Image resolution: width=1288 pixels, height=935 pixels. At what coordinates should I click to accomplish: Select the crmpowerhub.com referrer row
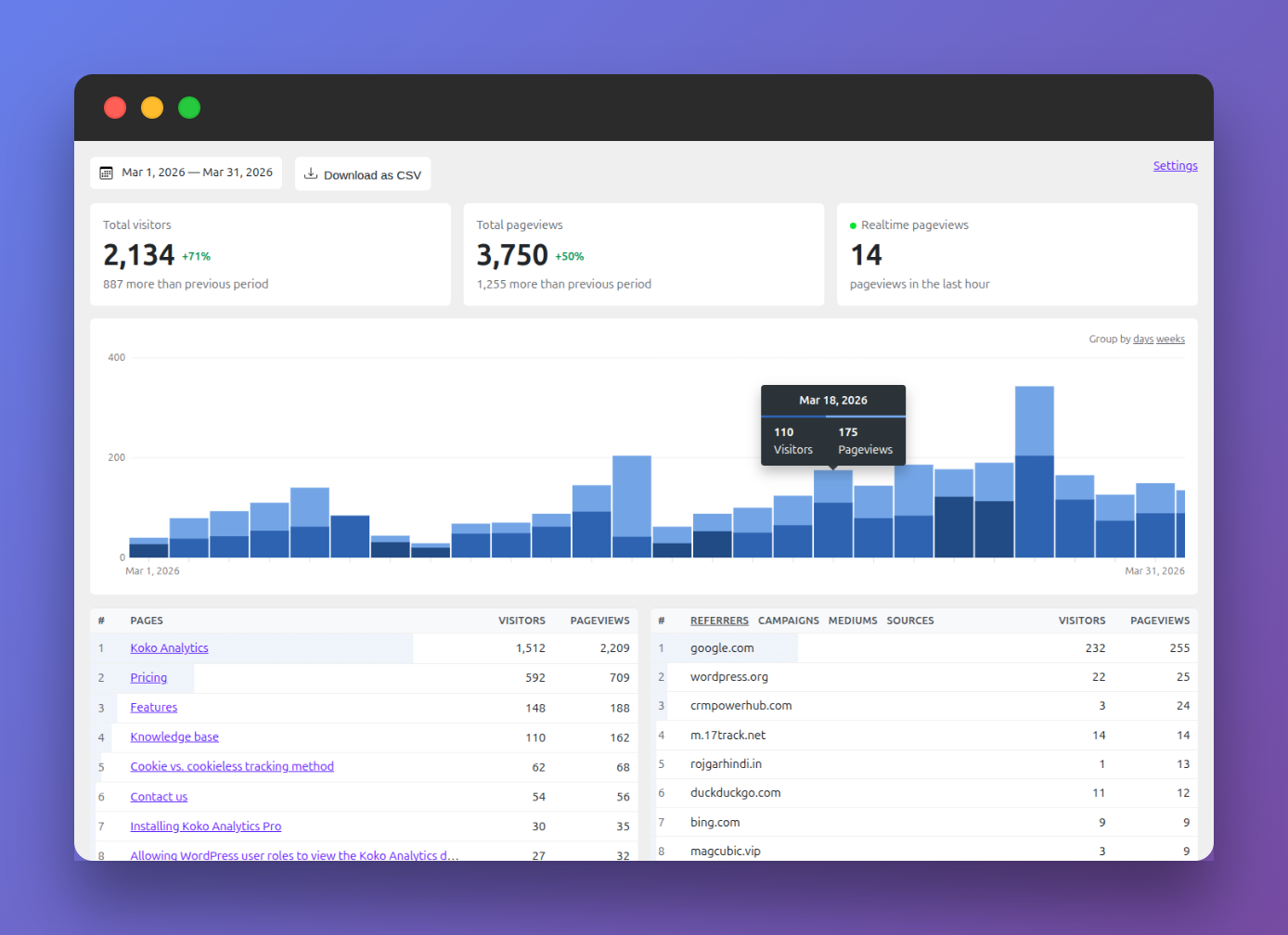click(926, 706)
